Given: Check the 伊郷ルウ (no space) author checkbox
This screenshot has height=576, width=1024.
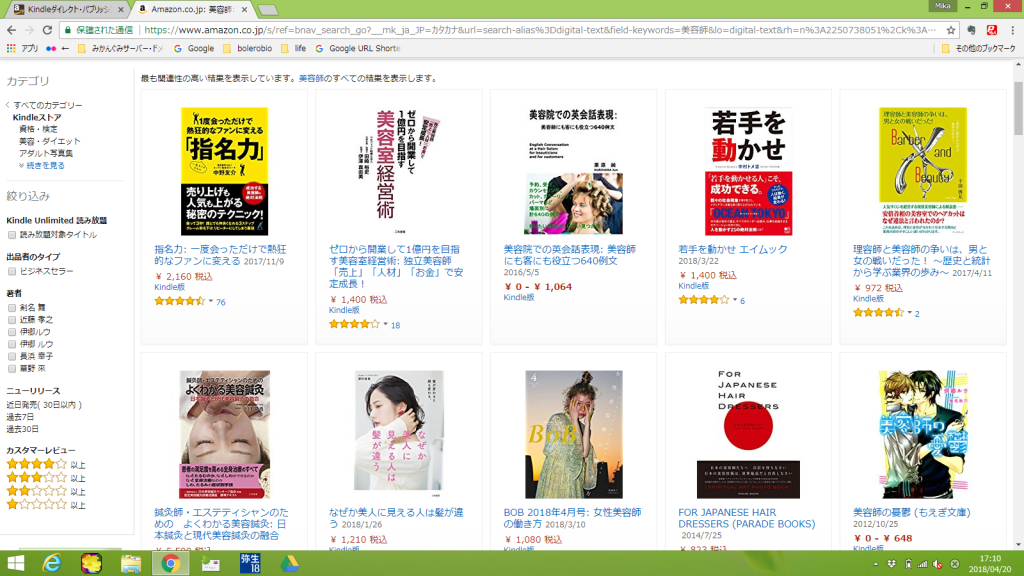Looking at the screenshot, I should tap(12, 332).
